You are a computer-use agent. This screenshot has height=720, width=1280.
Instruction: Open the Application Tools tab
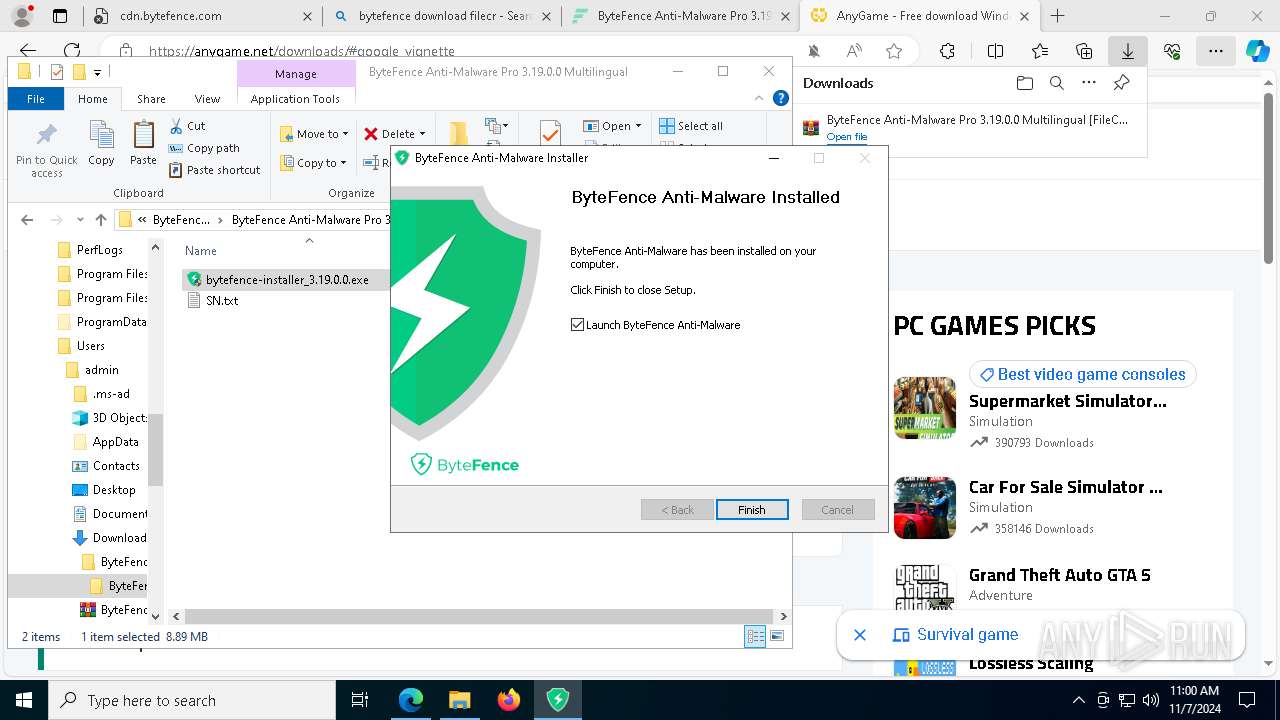[x=295, y=99]
